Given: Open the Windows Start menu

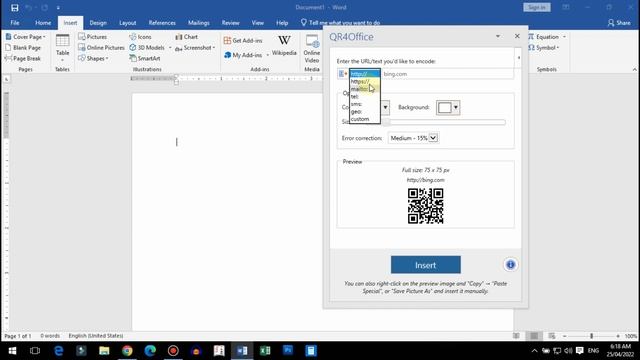Looking at the screenshot, I should coord(12,351).
